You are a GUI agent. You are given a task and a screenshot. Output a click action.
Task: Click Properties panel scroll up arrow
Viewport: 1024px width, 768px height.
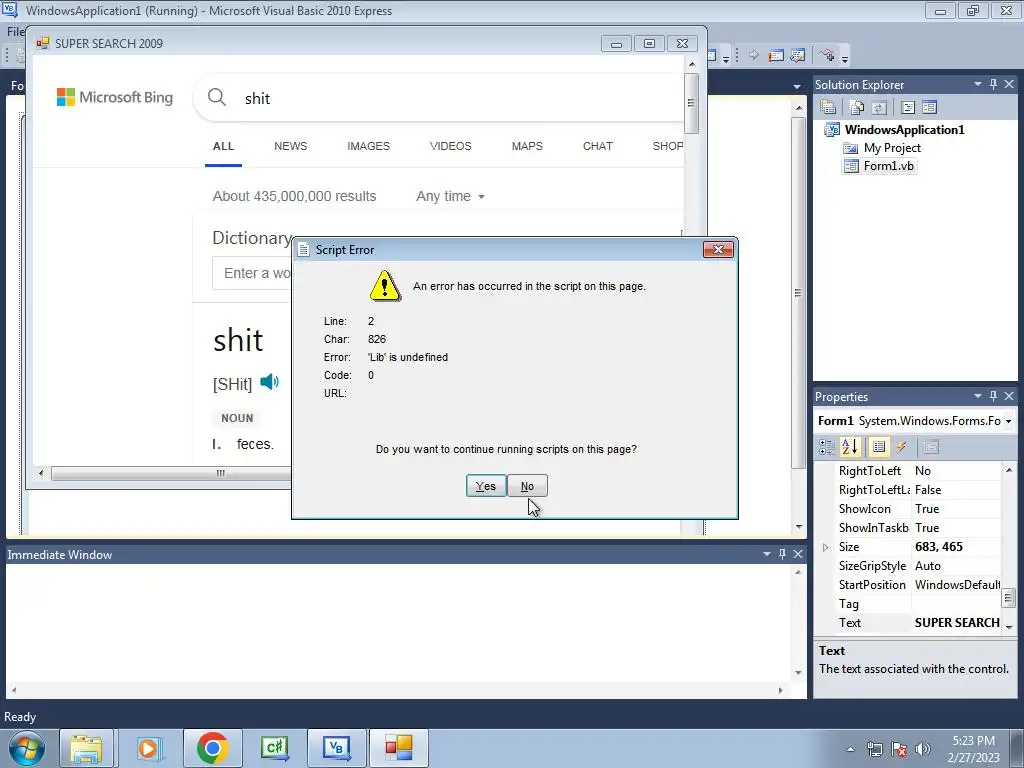[x=1009, y=470]
